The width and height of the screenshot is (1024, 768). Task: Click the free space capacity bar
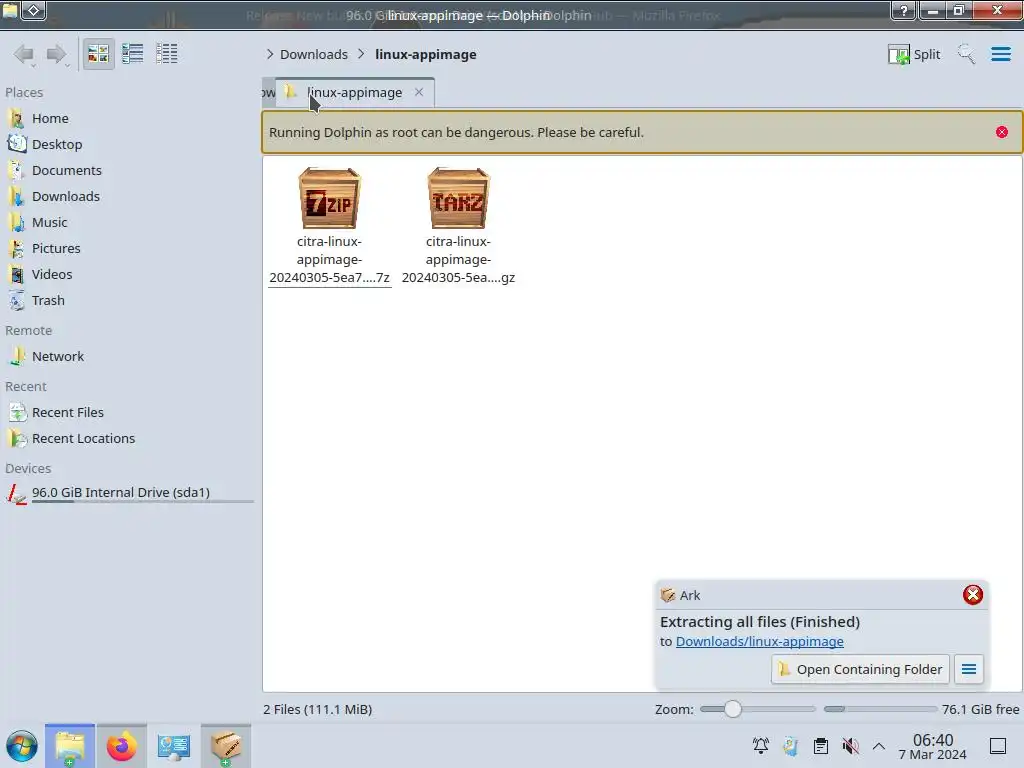[880, 709]
